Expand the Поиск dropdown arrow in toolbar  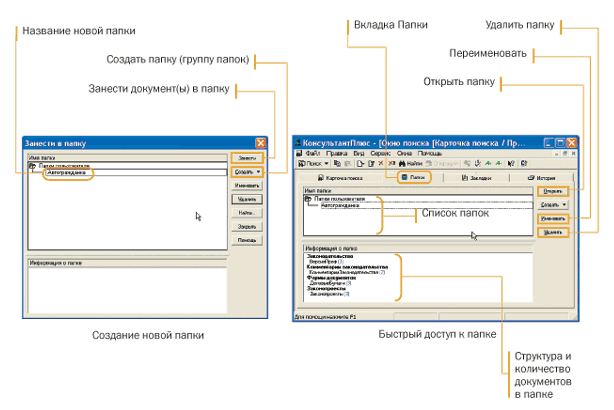(327, 163)
